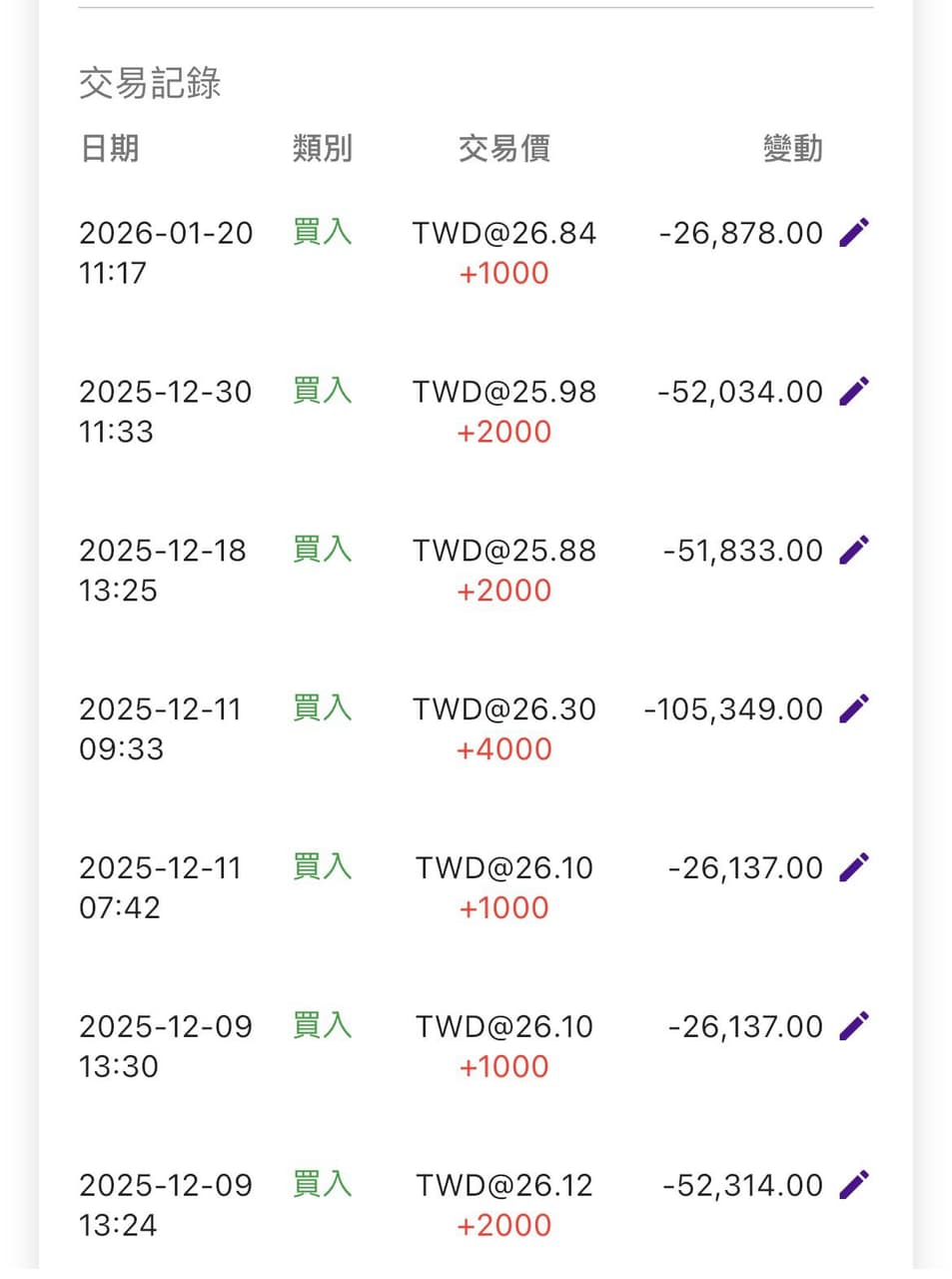The image size is (952, 1279).
Task: Tap the TWD@26.12 trade price
Action: pyautogui.click(x=503, y=1185)
